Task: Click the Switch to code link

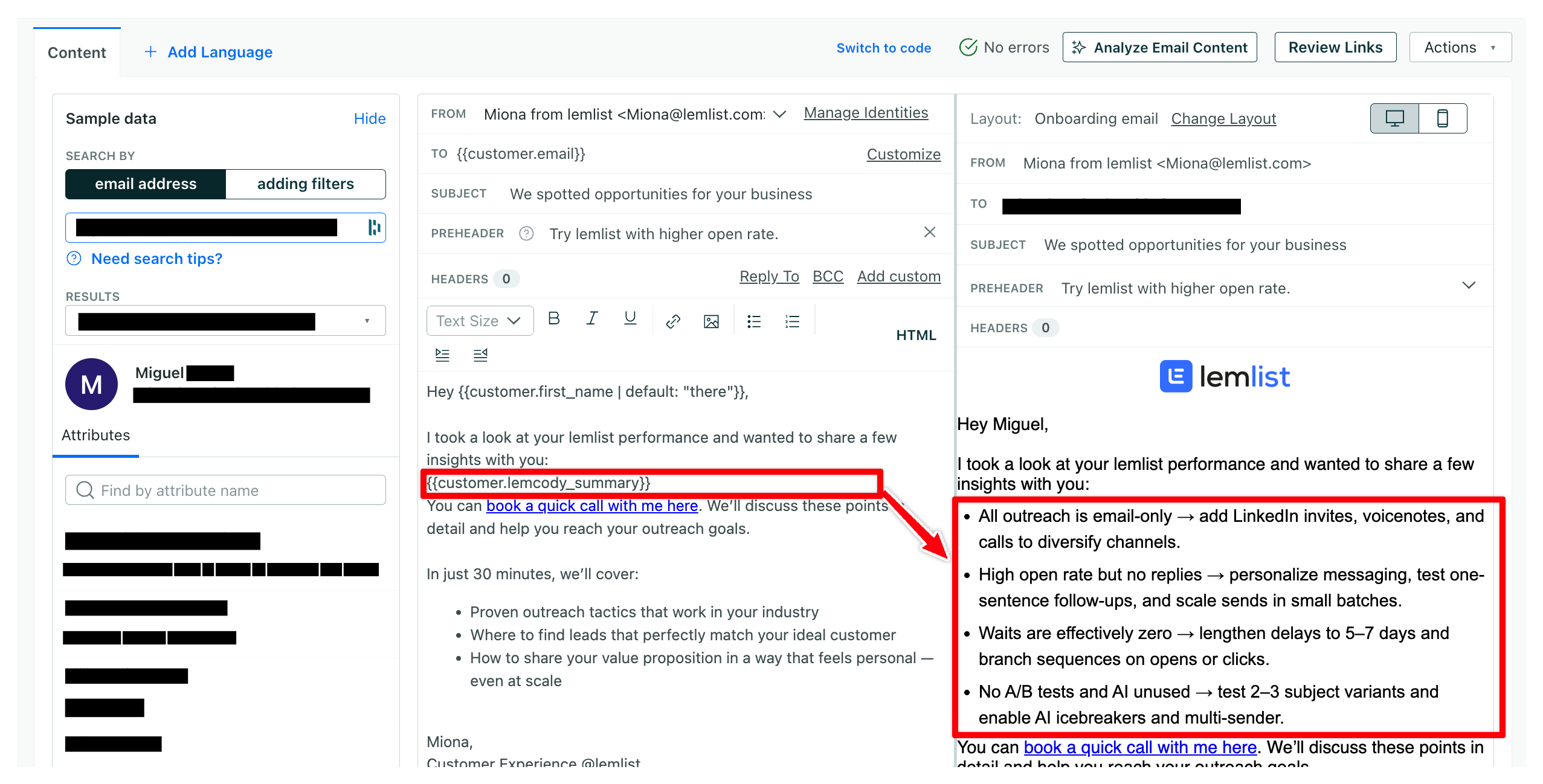Action: (x=883, y=48)
